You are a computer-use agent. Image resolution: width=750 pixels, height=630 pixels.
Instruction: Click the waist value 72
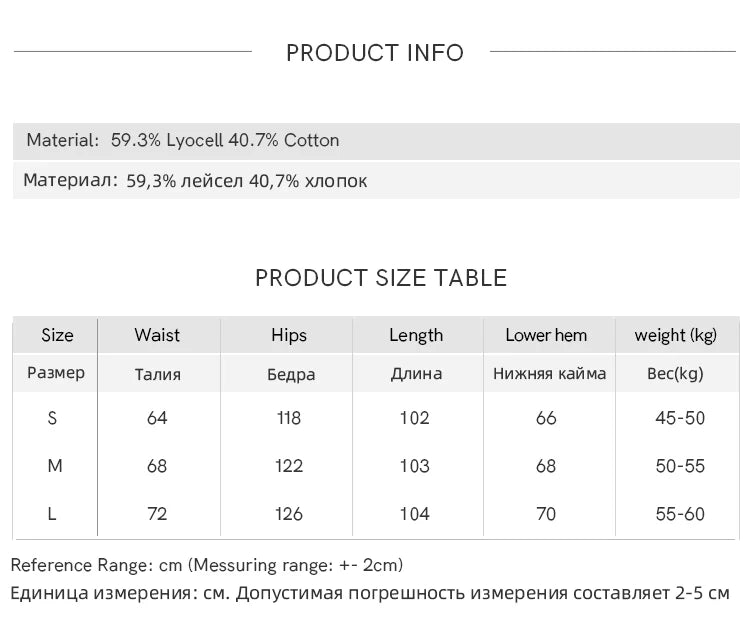point(157,514)
